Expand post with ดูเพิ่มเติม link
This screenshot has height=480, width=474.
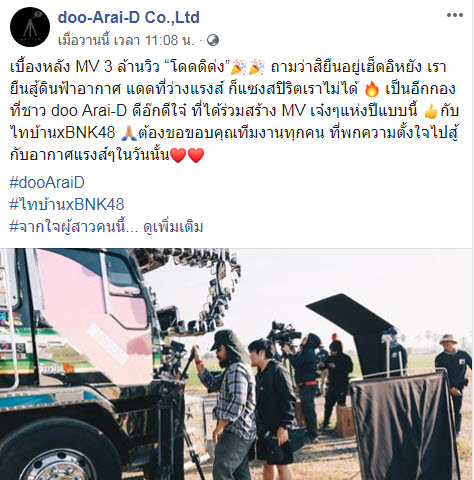[x=173, y=227]
